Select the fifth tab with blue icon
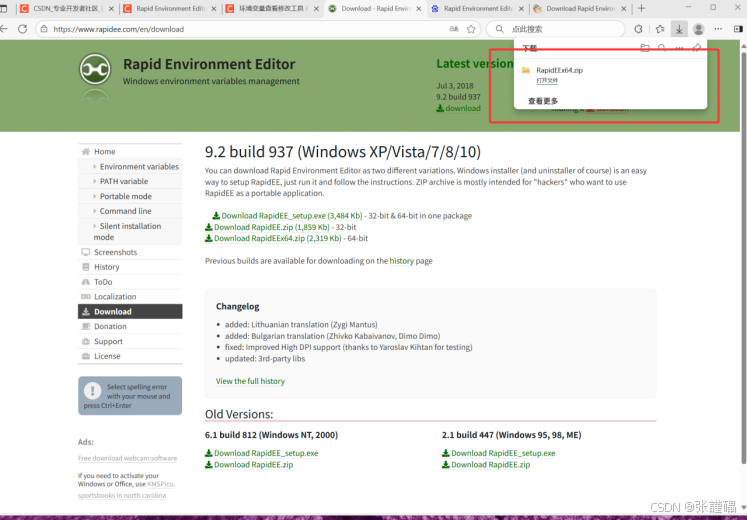 [x=478, y=9]
